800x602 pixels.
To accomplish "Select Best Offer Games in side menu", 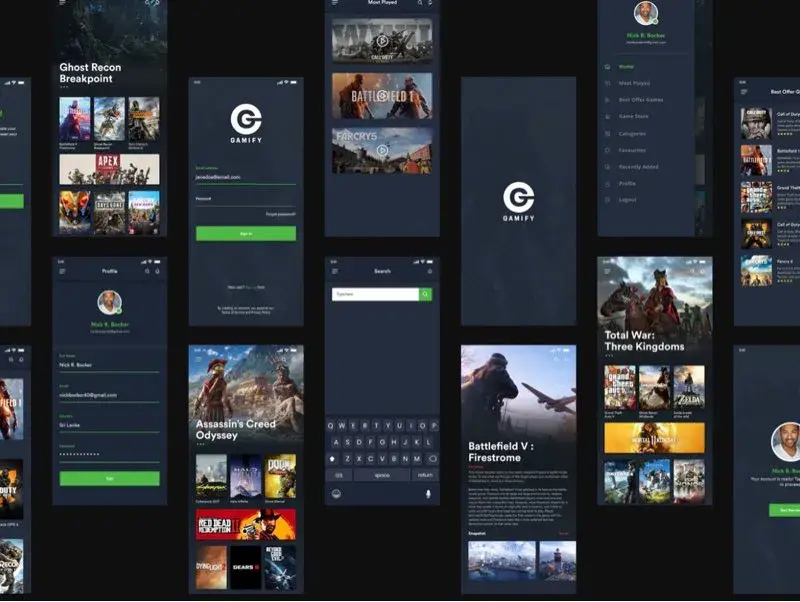I will coord(641,100).
